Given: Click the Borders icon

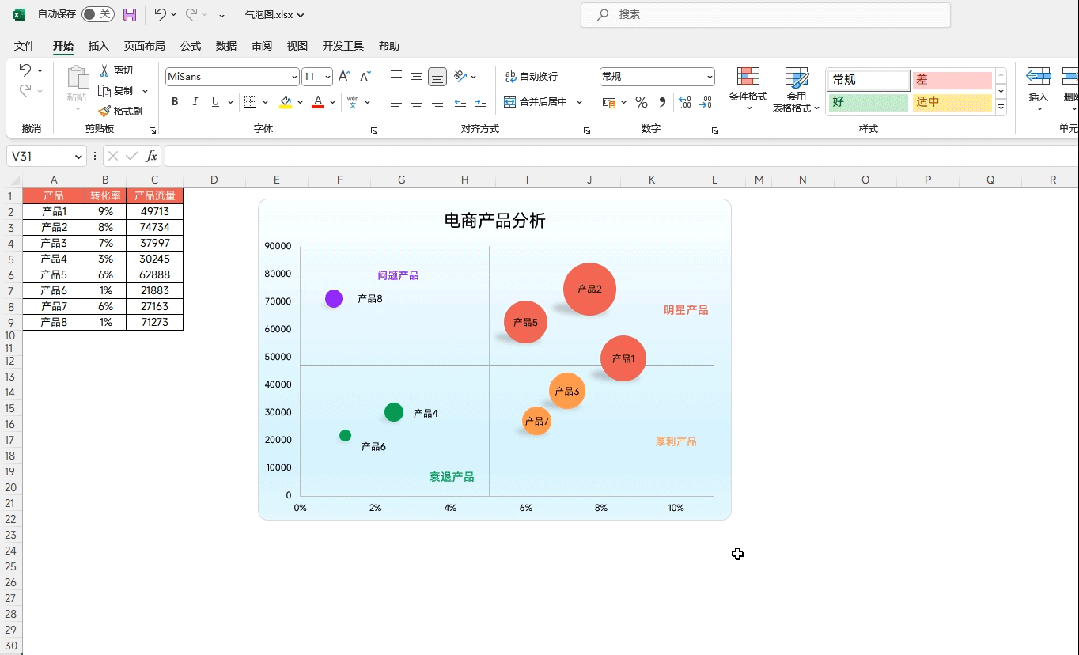Looking at the screenshot, I should (250, 102).
